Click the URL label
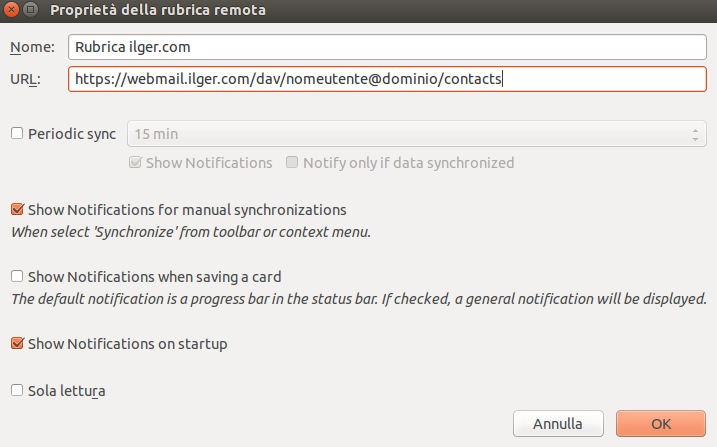Viewport: 717px width, 447px height. 26,79
